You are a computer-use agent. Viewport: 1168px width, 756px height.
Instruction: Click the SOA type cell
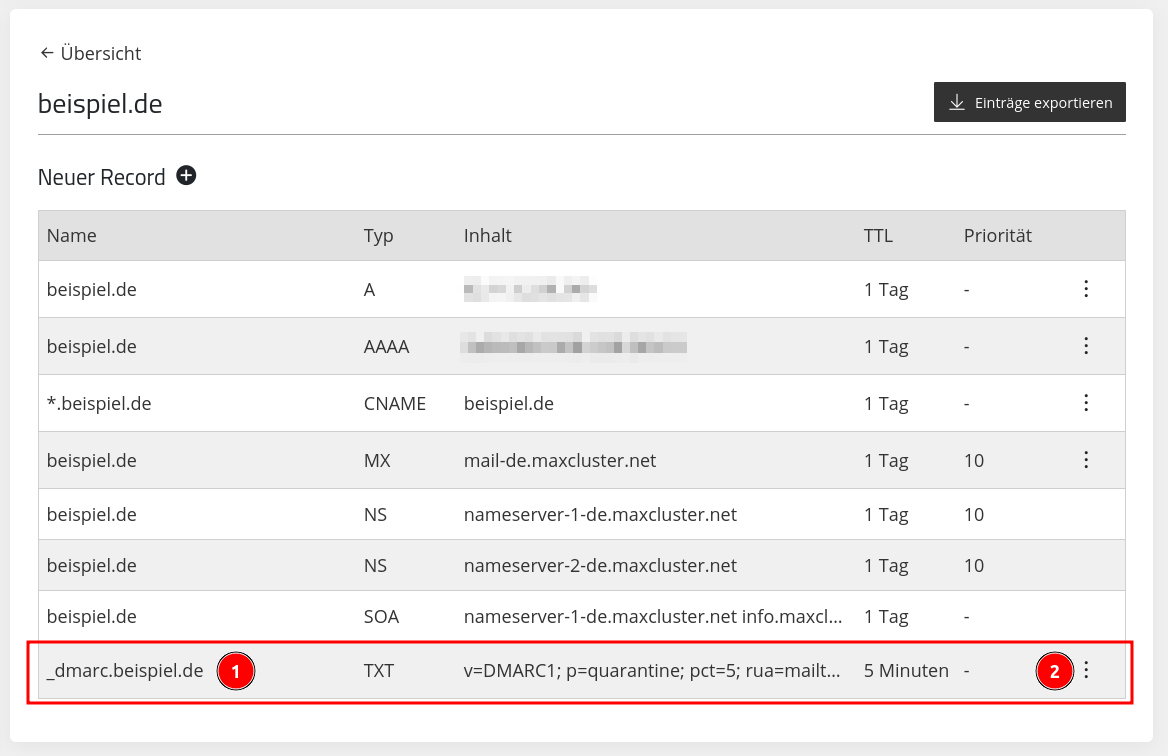381,617
